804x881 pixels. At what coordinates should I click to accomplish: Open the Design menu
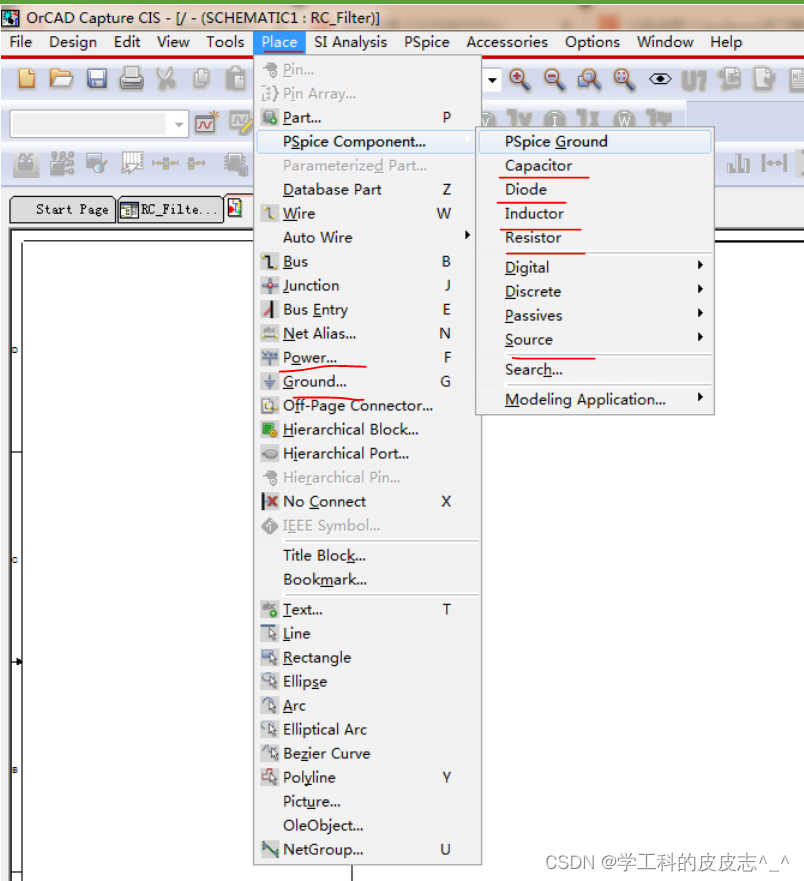coord(73,42)
